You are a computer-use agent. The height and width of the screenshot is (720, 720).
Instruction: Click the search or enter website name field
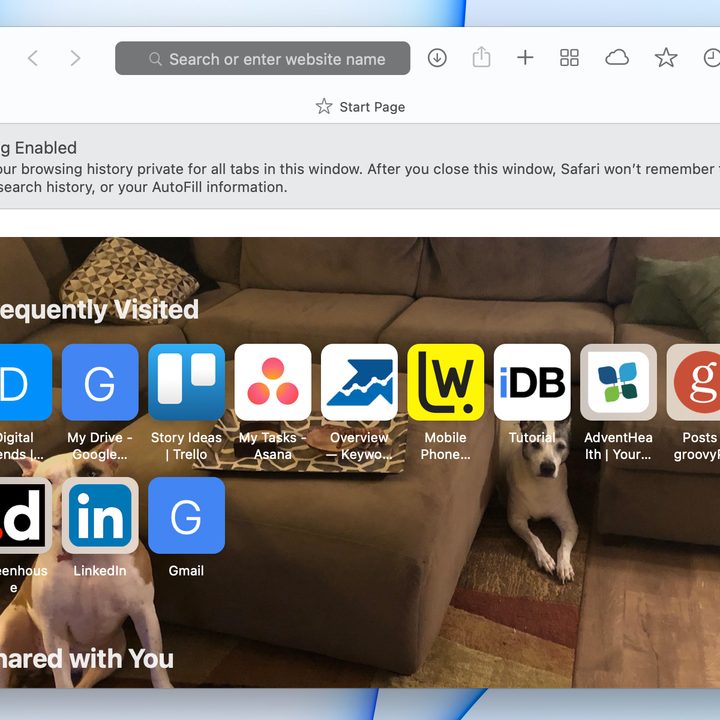[x=263, y=58]
